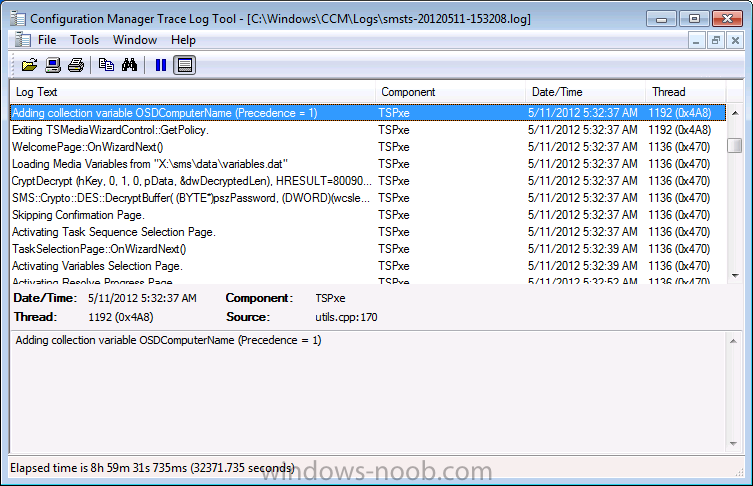The image size is (753, 486).
Task: Click the Source value utils.cpp:170
Action: [346, 317]
